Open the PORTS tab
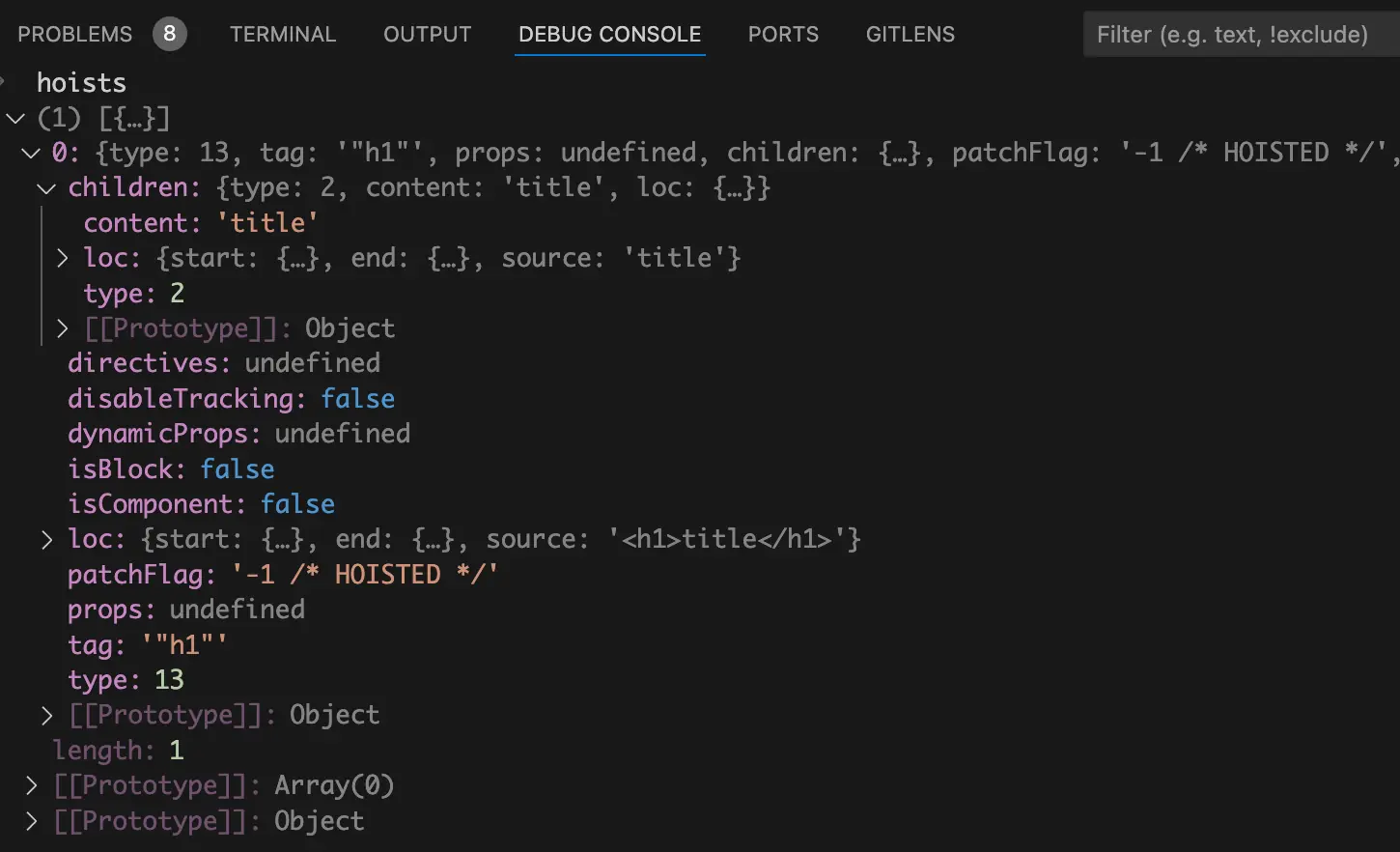Screen dimensions: 1400x852 783,35
